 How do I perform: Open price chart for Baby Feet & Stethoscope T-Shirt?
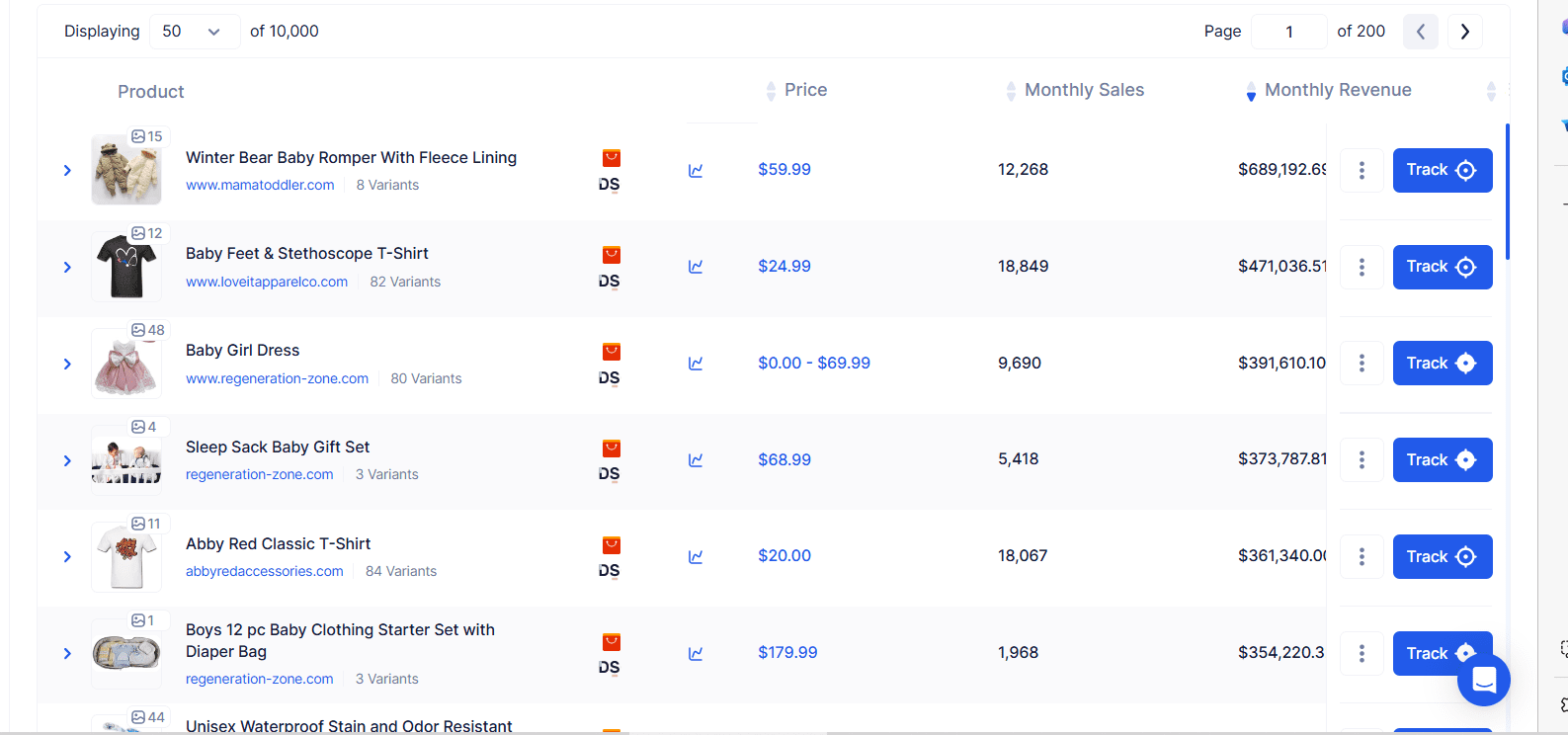click(x=696, y=267)
